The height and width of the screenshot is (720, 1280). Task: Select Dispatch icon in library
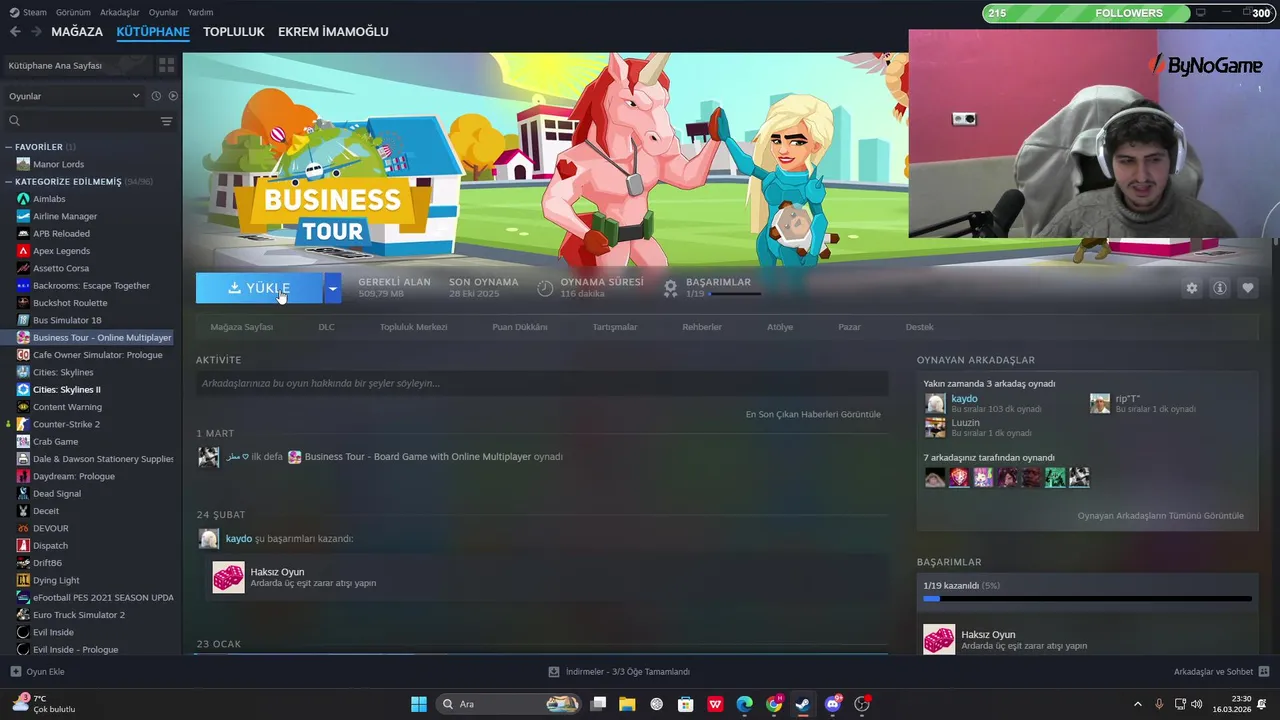[x=24, y=546]
